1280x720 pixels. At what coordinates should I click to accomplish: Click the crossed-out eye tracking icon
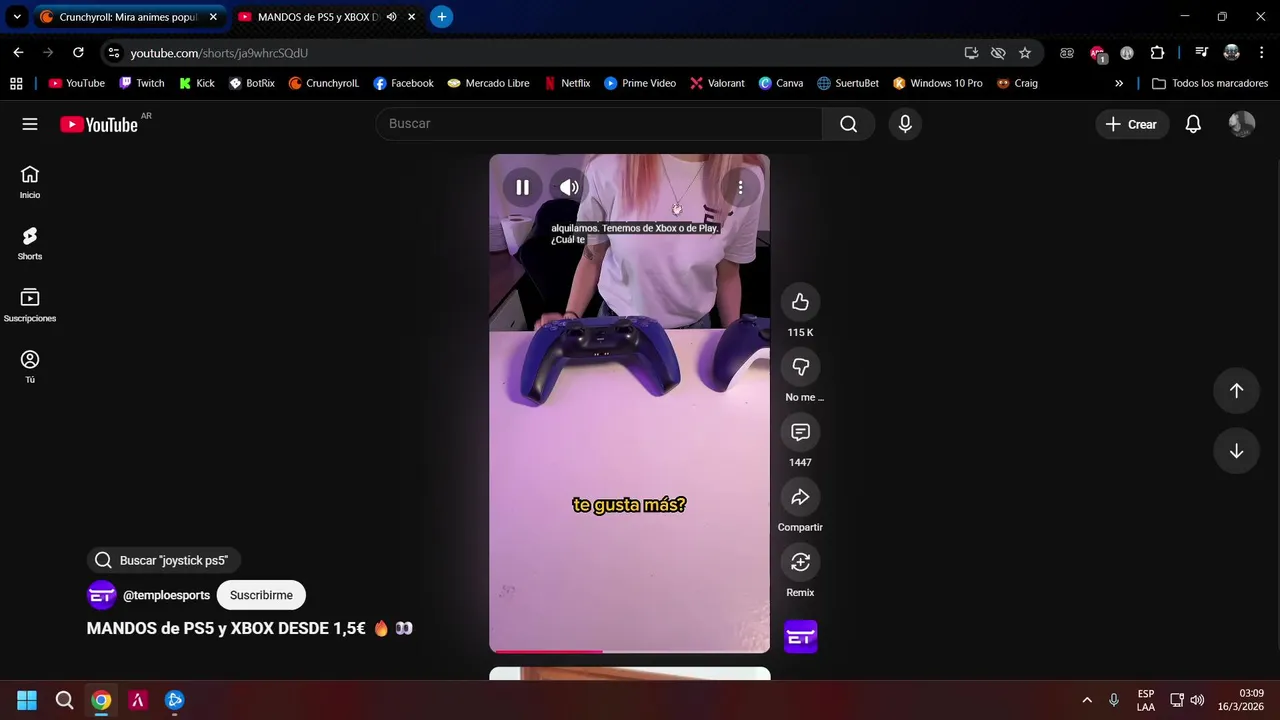998,53
